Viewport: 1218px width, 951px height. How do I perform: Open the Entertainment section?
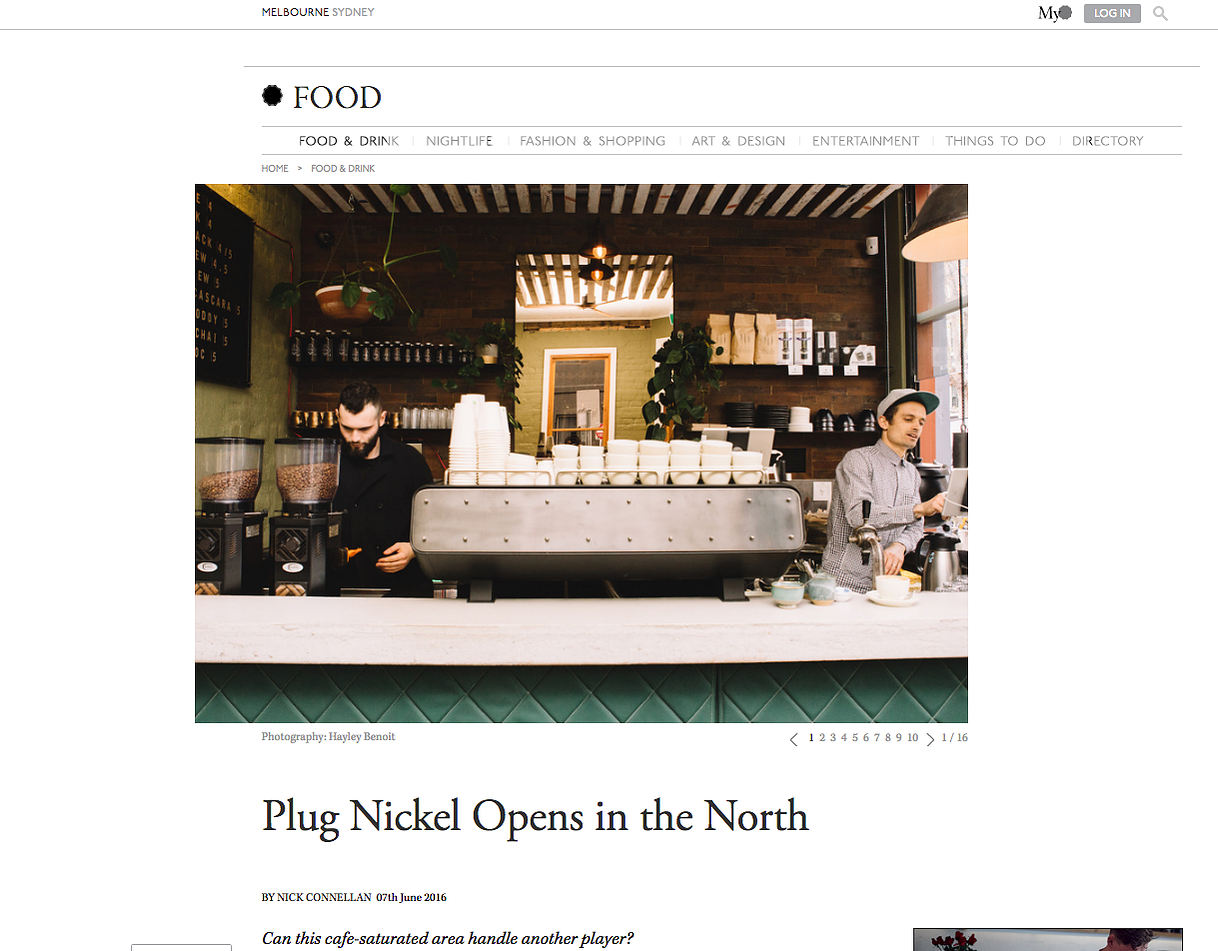click(865, 141)
